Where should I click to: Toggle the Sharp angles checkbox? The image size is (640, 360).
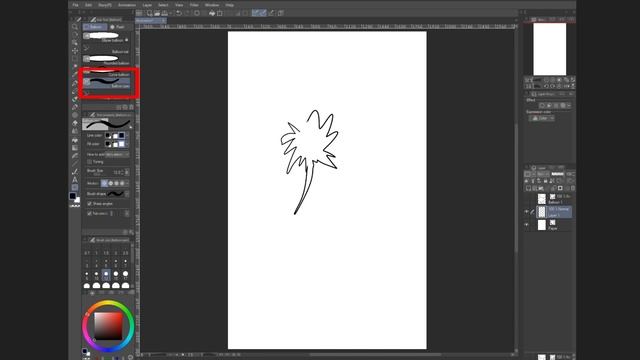pos(89,204)
